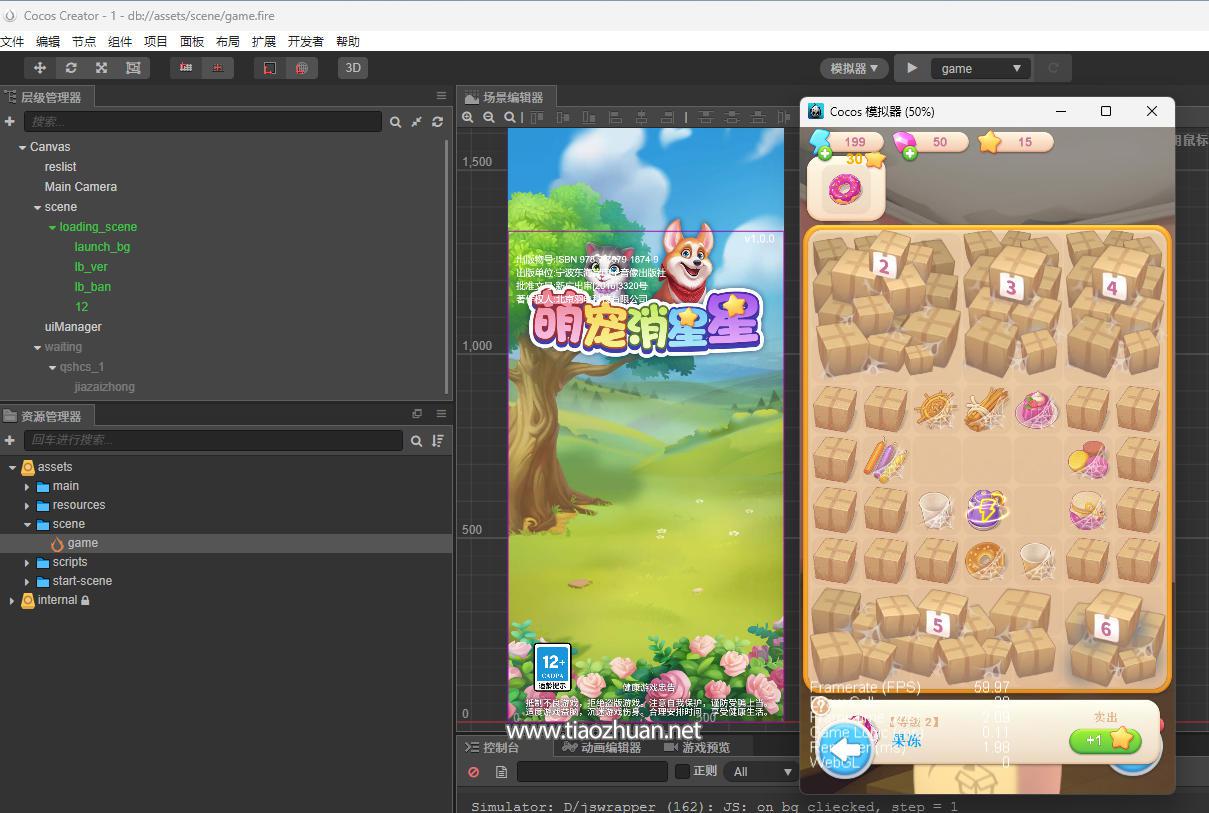Open the 节点 menu
The width and height of the screenshot is (1209, 813).
(84, 41)
